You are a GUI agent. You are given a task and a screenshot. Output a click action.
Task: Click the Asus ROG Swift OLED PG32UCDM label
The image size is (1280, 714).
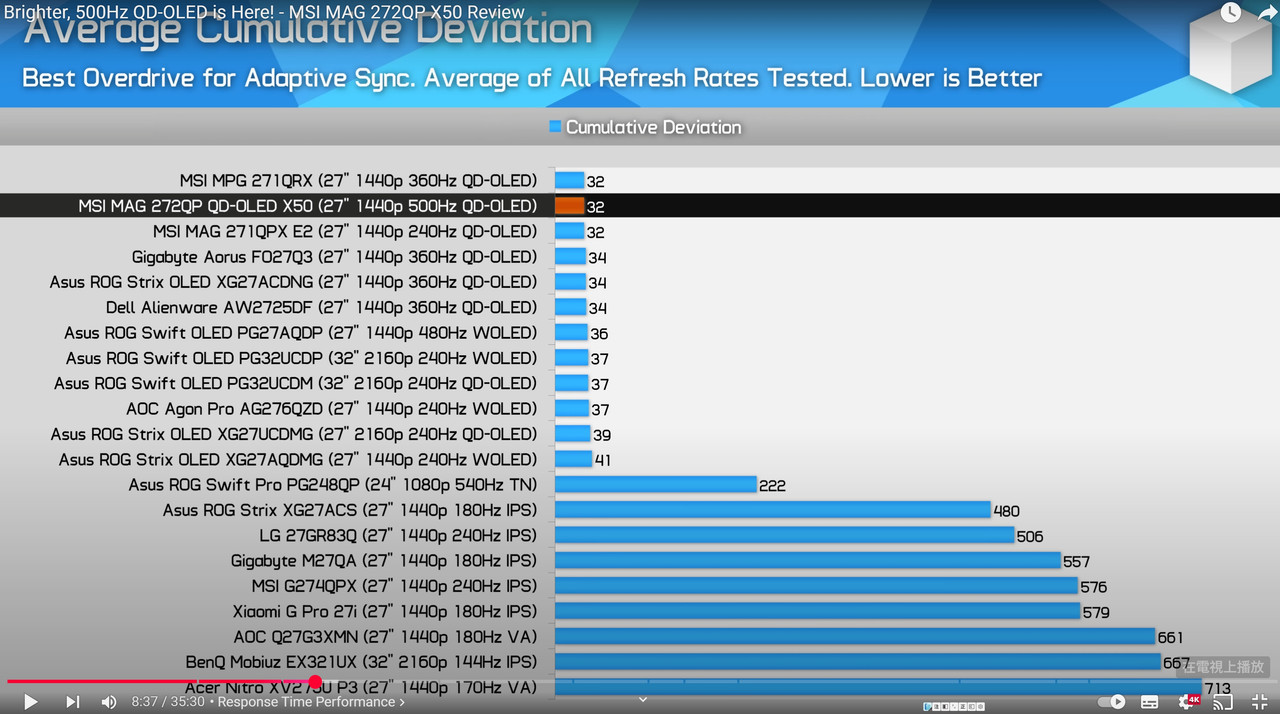click(296, 383)
